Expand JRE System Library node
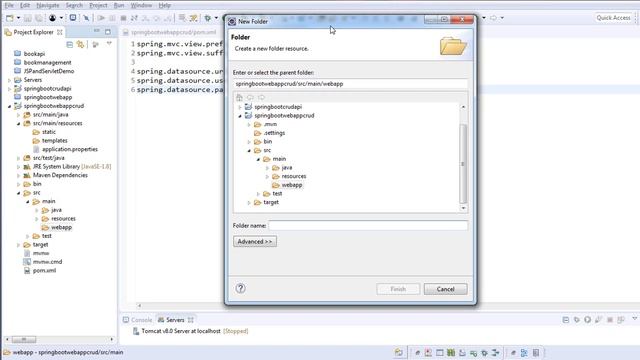640x360 pixels. (x=18, y=167)
